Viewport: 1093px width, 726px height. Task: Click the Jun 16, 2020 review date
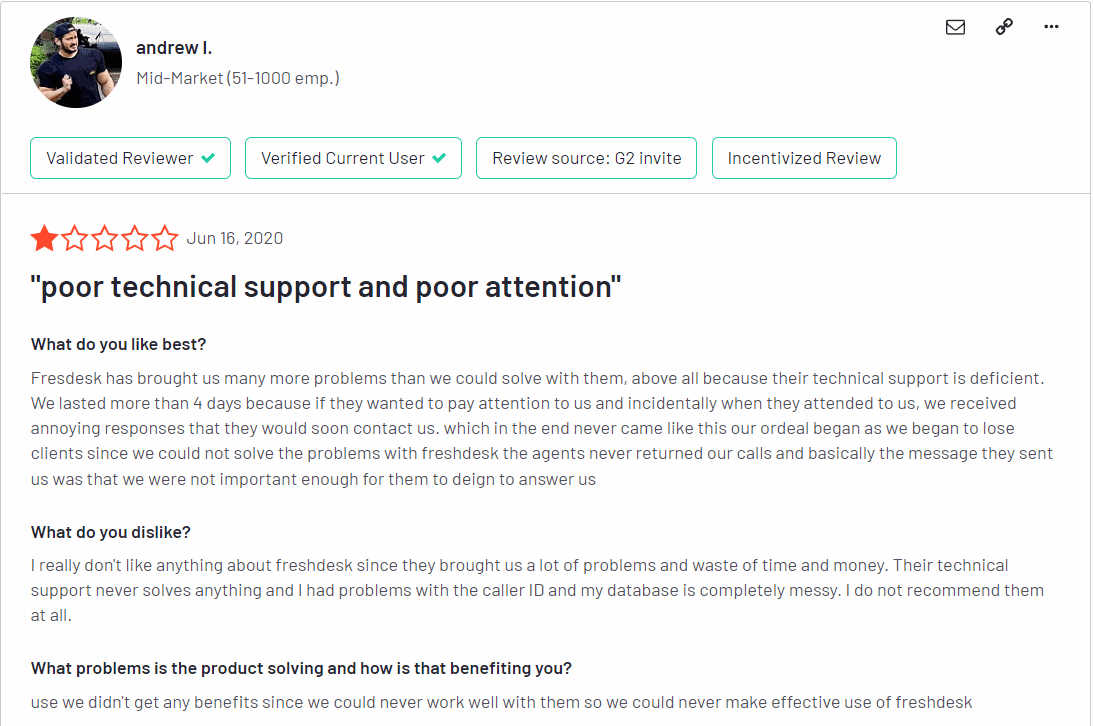tap(235, 238)
